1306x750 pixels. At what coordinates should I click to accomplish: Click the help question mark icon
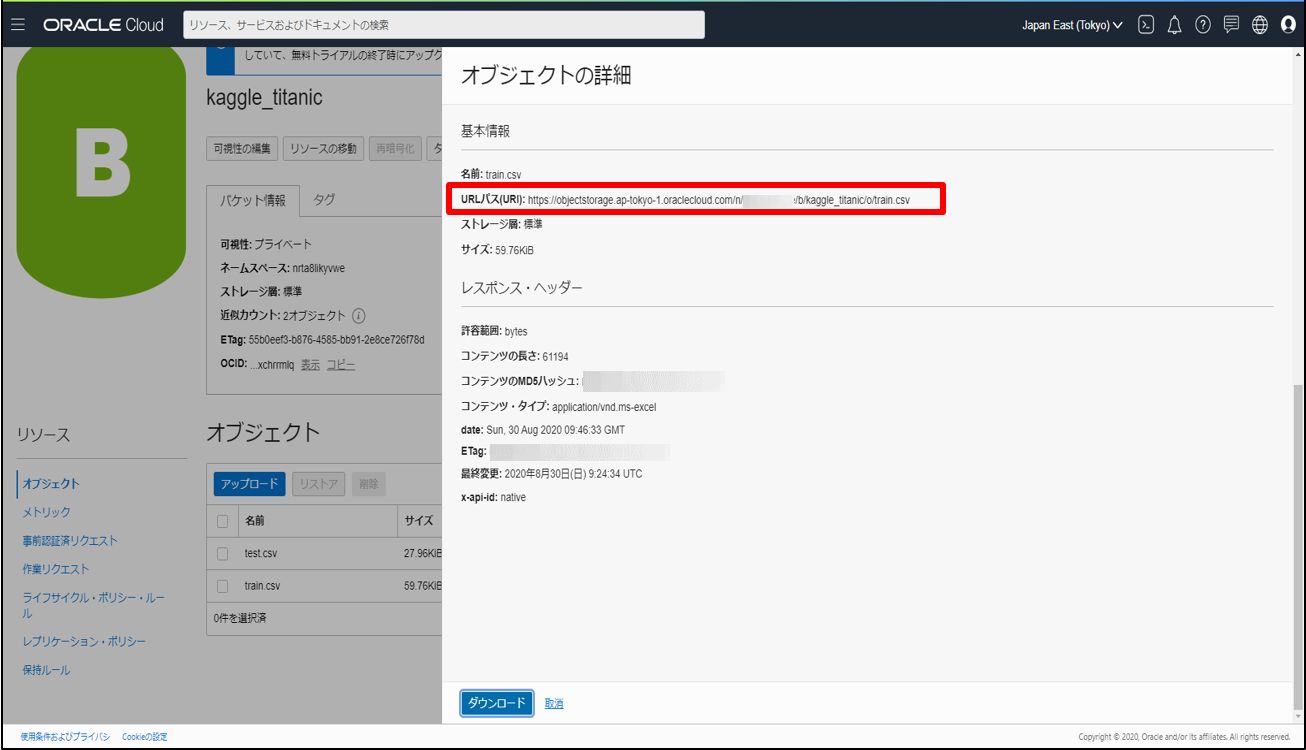point(1203,25)
